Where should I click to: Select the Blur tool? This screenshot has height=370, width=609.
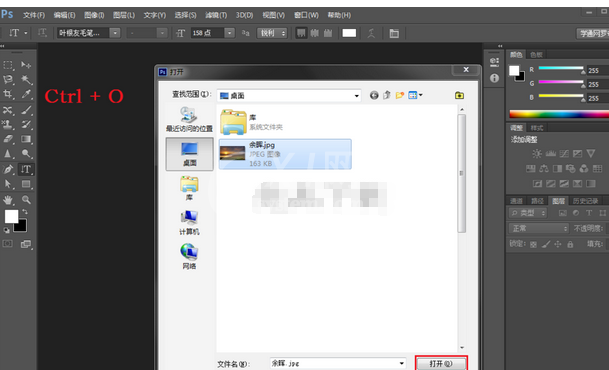(8, 154)
